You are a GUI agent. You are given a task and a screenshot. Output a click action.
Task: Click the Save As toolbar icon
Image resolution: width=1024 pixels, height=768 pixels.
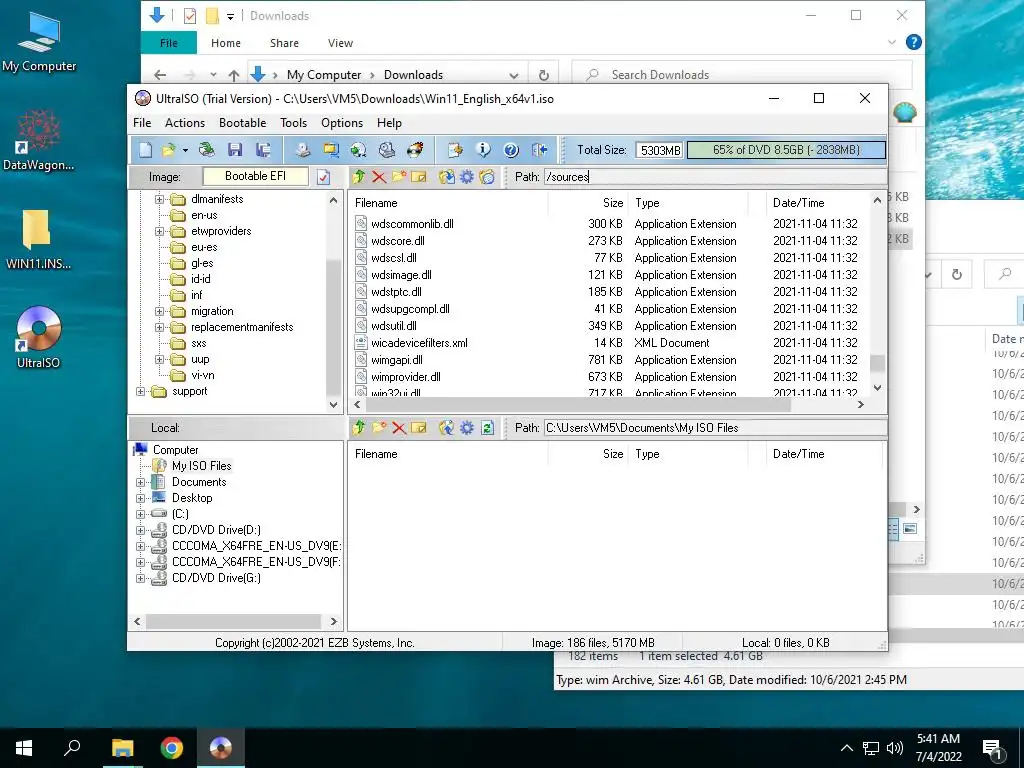263,150
